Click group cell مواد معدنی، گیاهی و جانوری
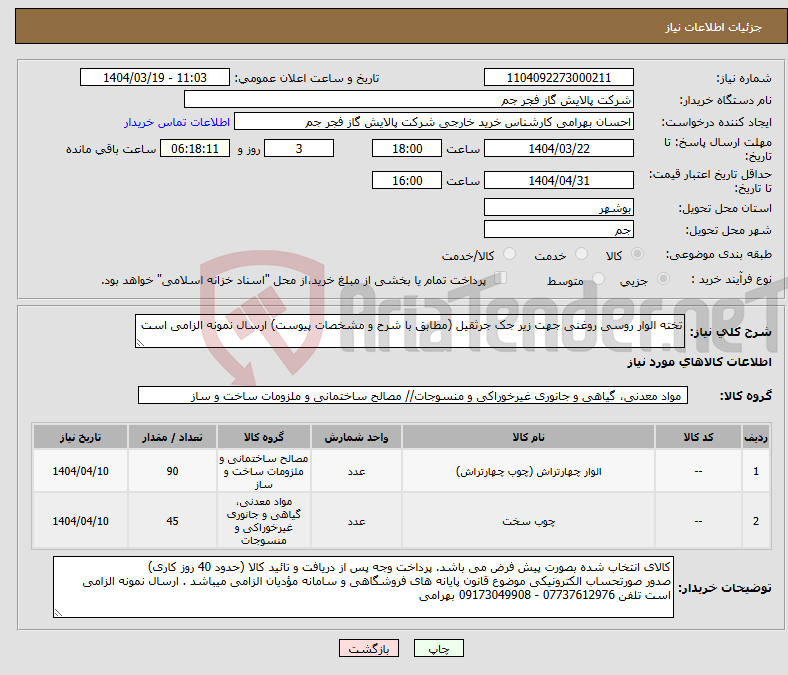This screenshot has width=788, height=675. (264, 521)
